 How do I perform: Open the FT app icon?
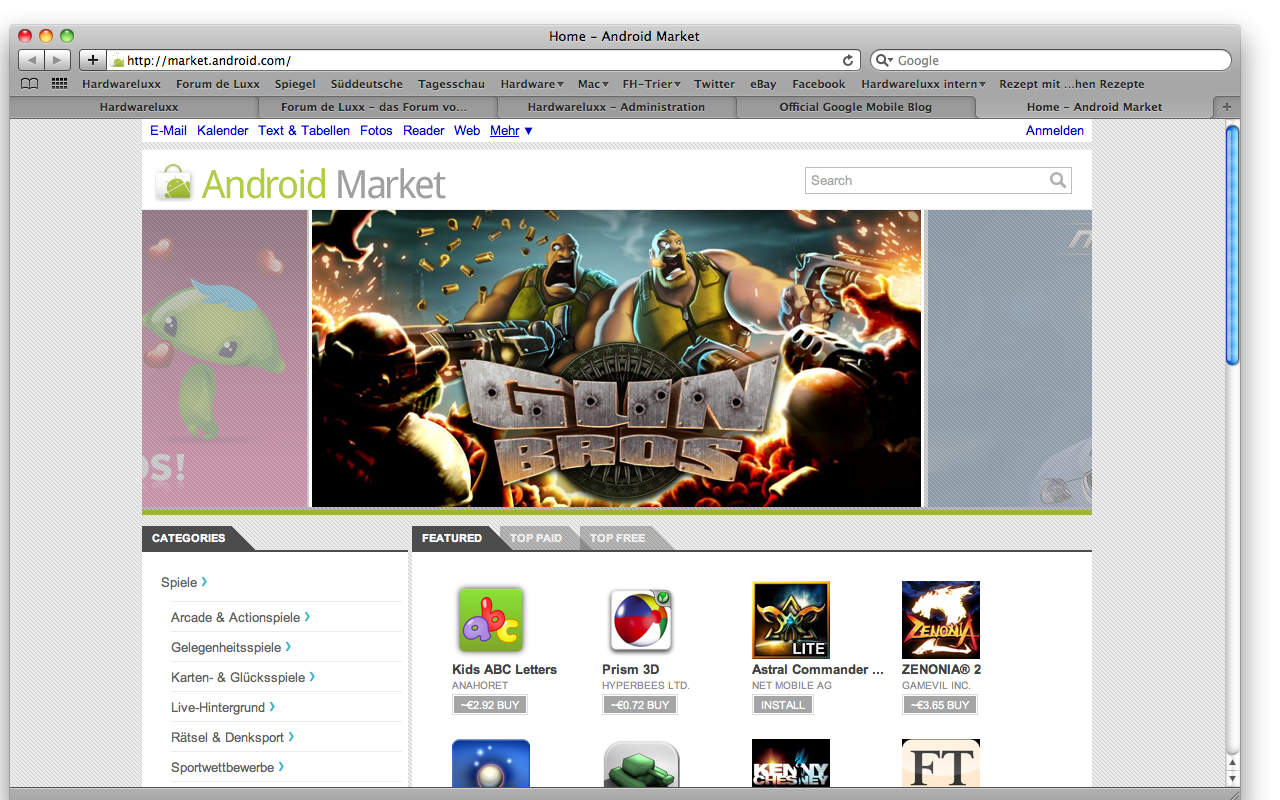(x=941, y=764)
